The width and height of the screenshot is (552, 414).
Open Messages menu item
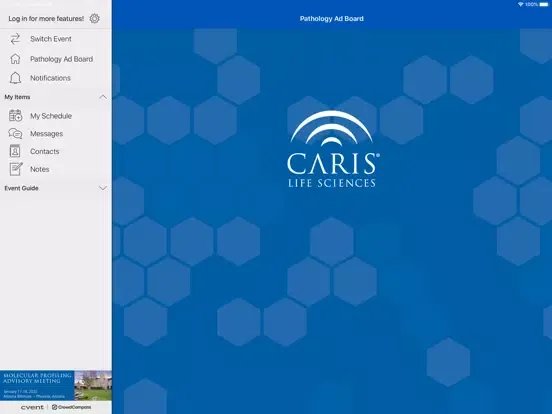[56, 134]
